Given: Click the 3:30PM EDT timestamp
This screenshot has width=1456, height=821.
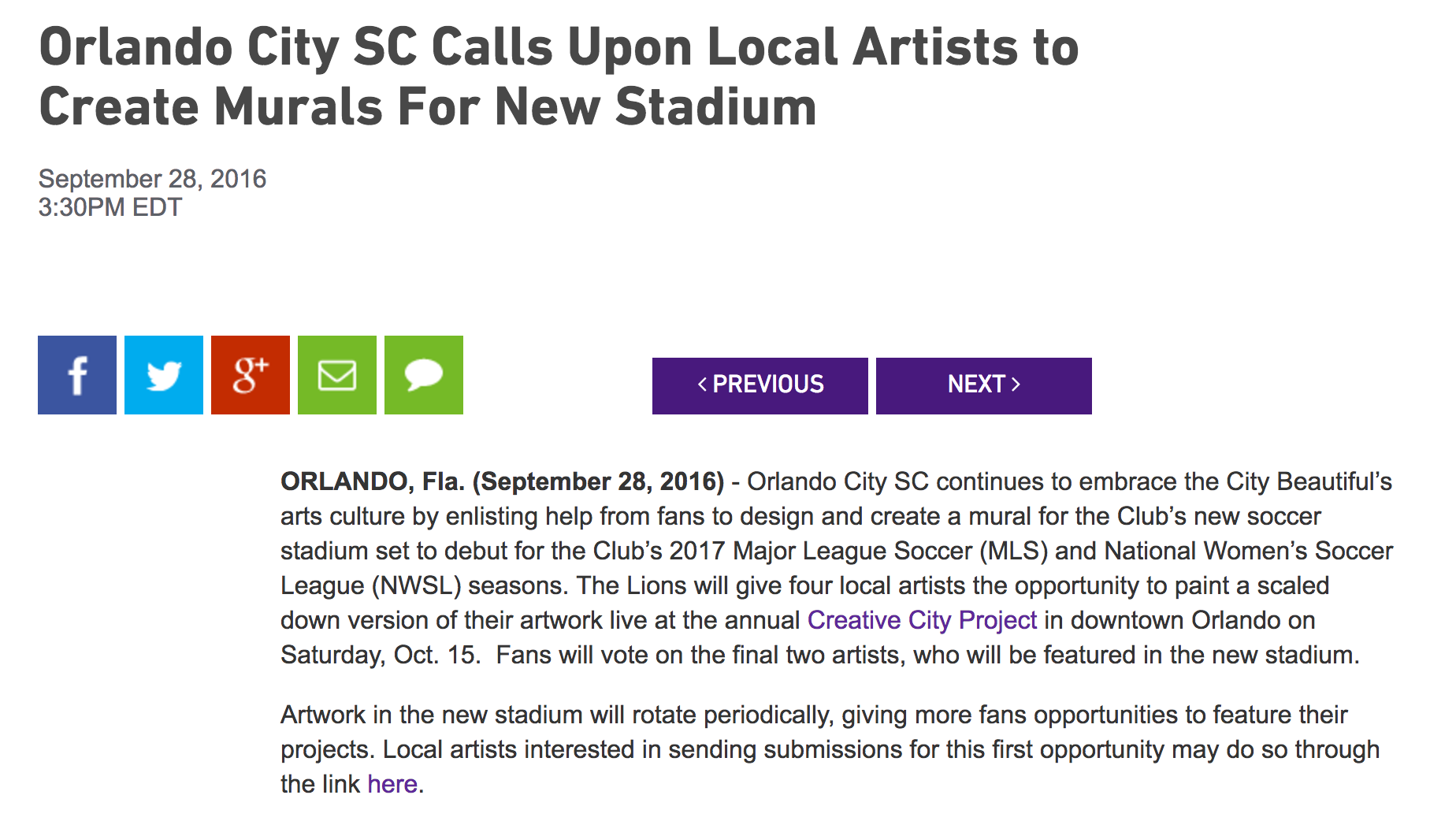Looking at the screenshot, I should tap(110, 207).
